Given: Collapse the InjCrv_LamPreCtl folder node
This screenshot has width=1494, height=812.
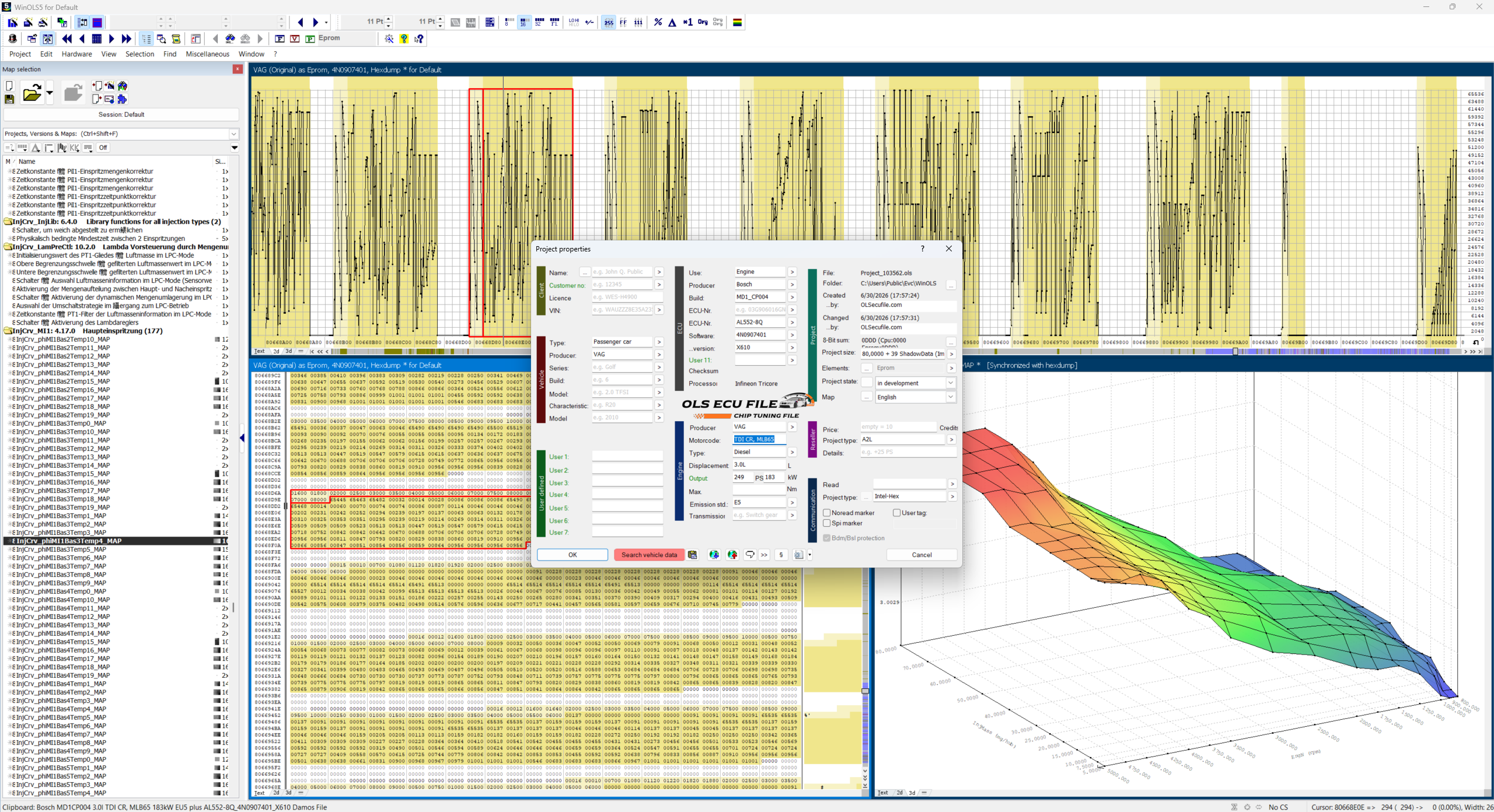Looking at the screenshot, I should click(x=8, y=247).
